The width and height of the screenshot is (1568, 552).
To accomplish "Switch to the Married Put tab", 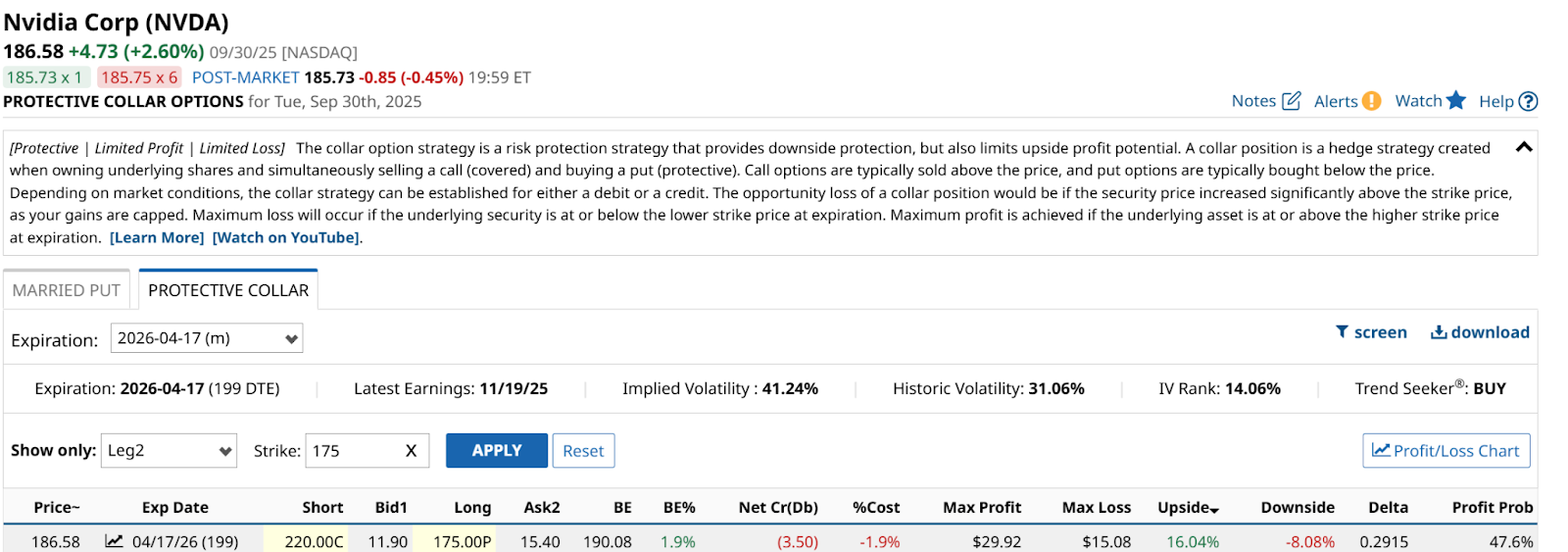I will point(66,290).
